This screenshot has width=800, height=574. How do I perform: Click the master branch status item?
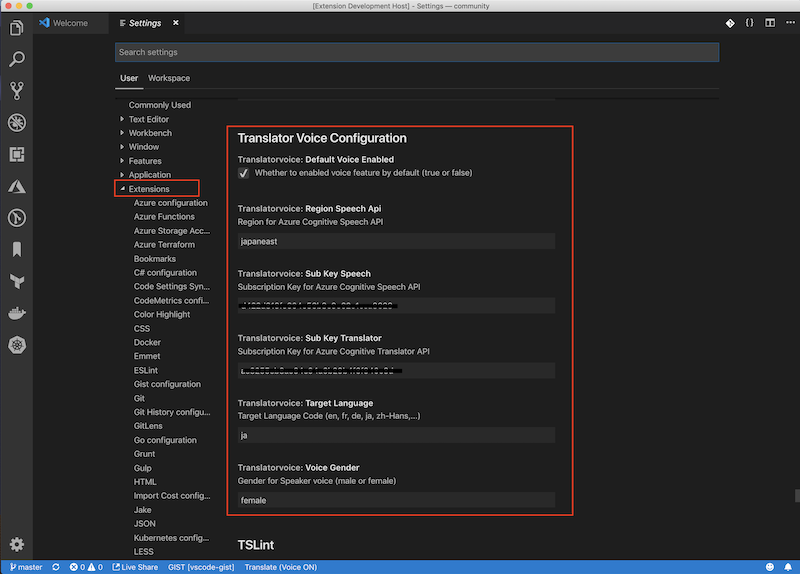(x=24, y=567)
